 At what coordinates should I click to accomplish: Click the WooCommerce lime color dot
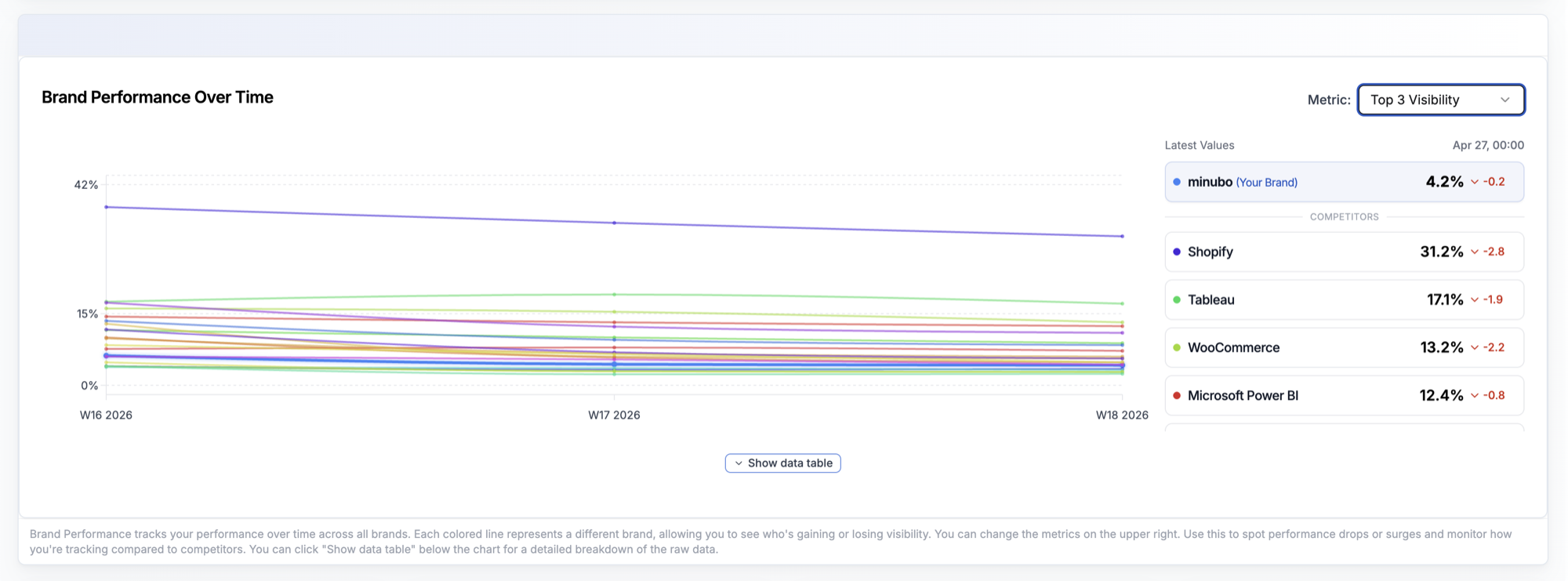[x=1177, y=347]
